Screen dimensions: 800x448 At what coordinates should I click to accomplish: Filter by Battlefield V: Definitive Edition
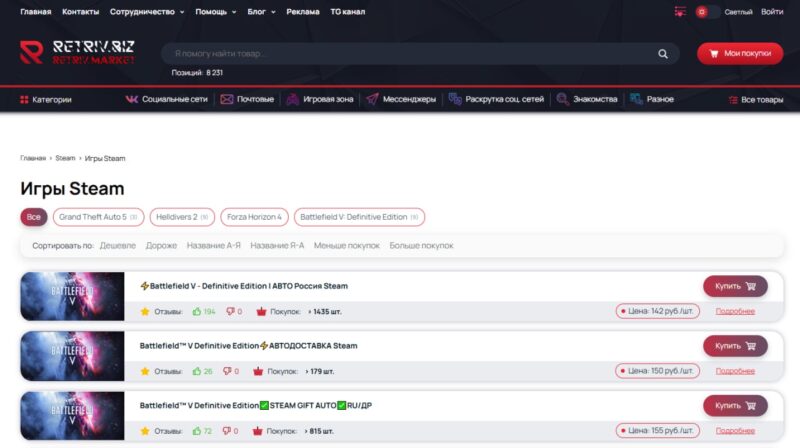[x=359, y=217]
